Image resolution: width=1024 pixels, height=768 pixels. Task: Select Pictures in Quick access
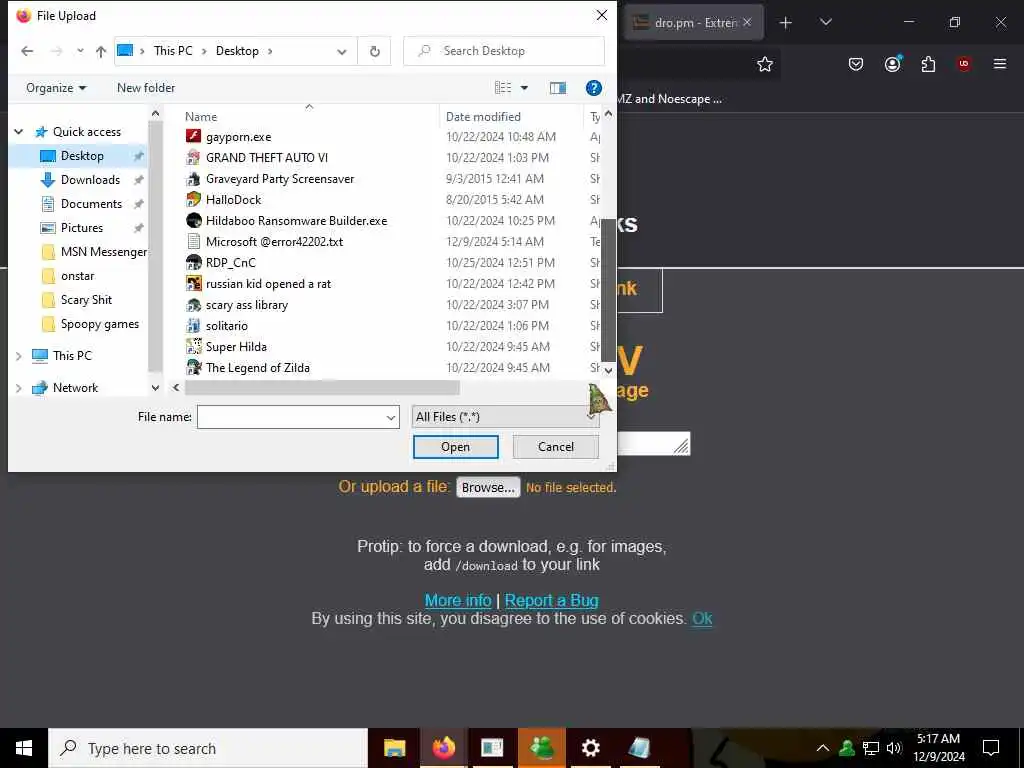81,228
